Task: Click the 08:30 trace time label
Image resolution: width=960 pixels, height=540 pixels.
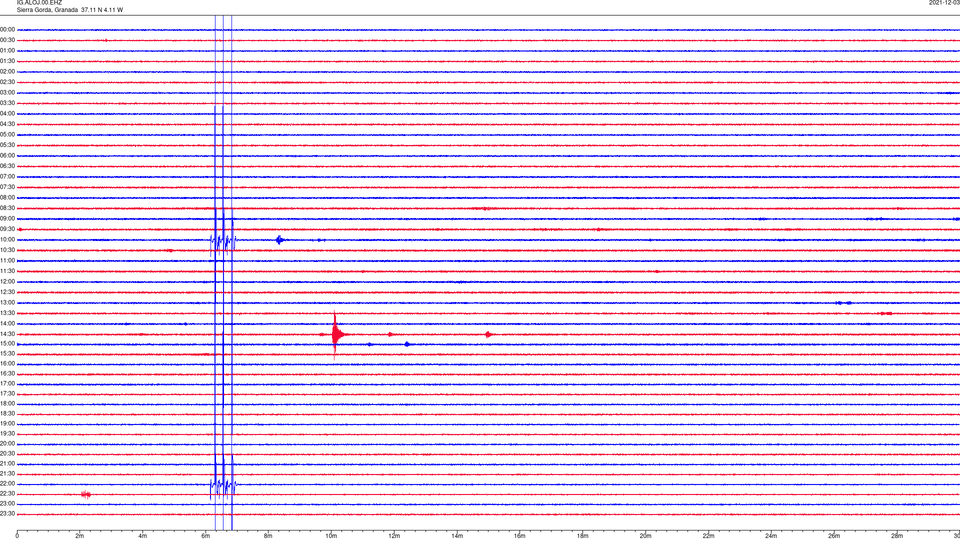Action: [7, 208]
